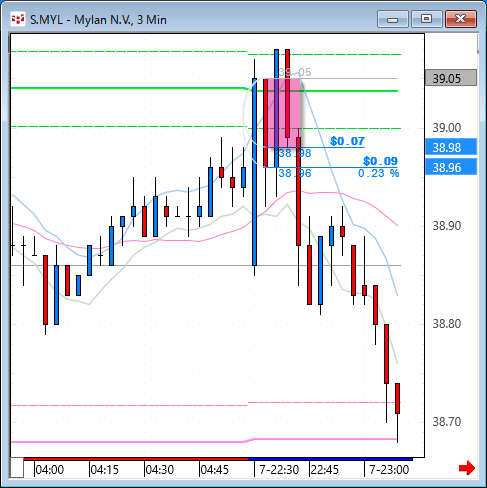The image size is (487, 488).
Task: Click the $0.07 measurement label
Action: coord(347,141)
